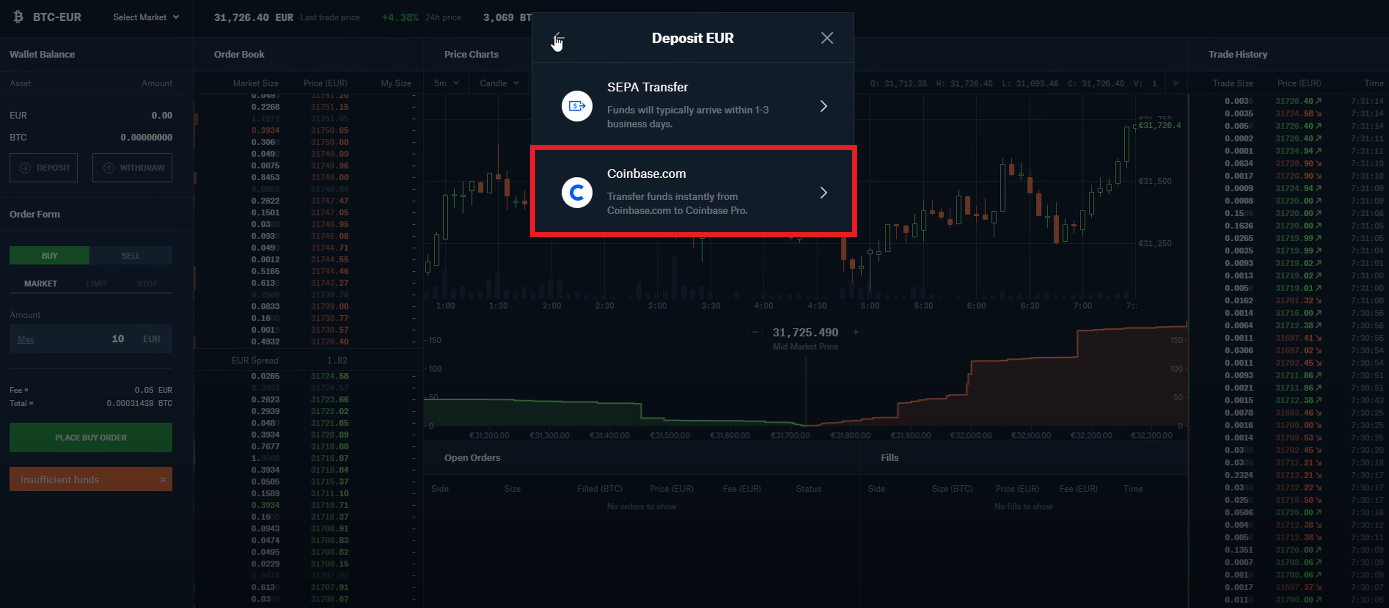
Task: Click the My Size column header in Order Book
Action: (396, 83)
